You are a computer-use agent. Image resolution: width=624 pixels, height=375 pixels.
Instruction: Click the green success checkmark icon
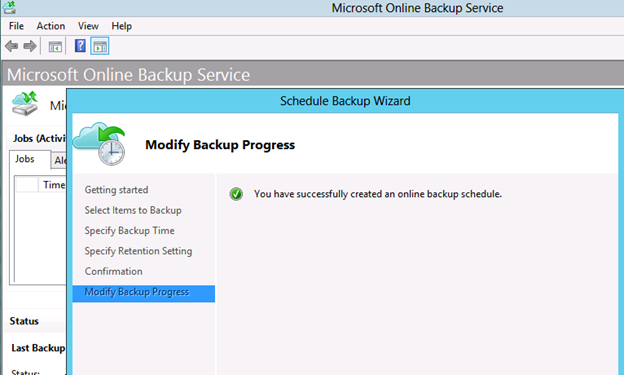[236, 194]
